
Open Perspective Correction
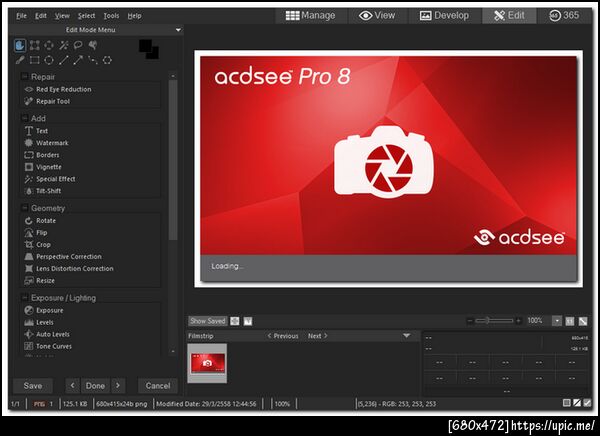tap(63, 256)
